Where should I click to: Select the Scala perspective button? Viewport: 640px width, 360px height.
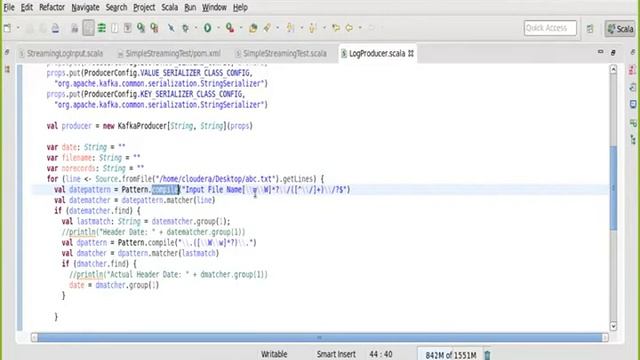[x=620, y=29]
